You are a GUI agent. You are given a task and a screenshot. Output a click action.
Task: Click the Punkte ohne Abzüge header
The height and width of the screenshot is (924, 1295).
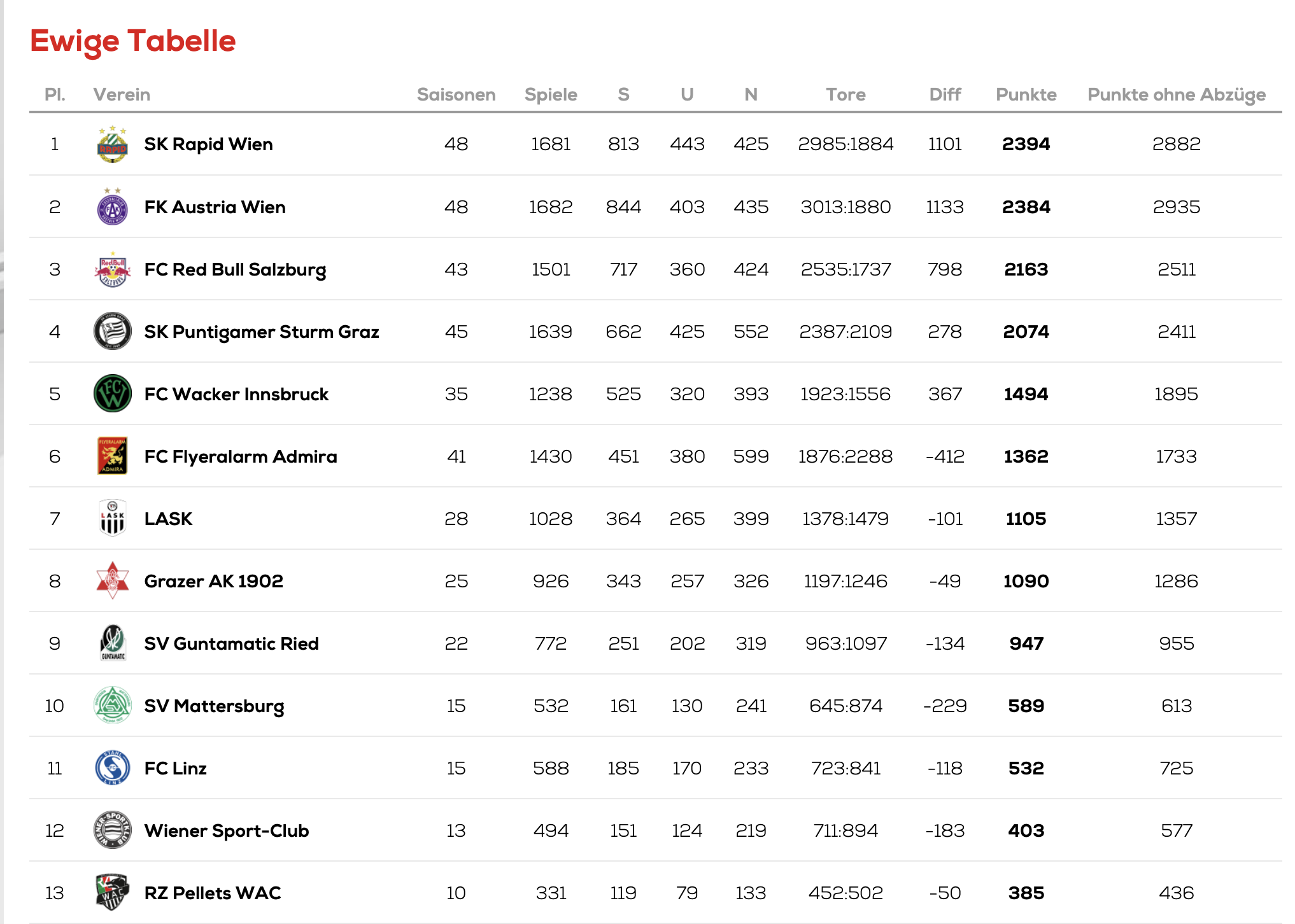pos(1177,95)
